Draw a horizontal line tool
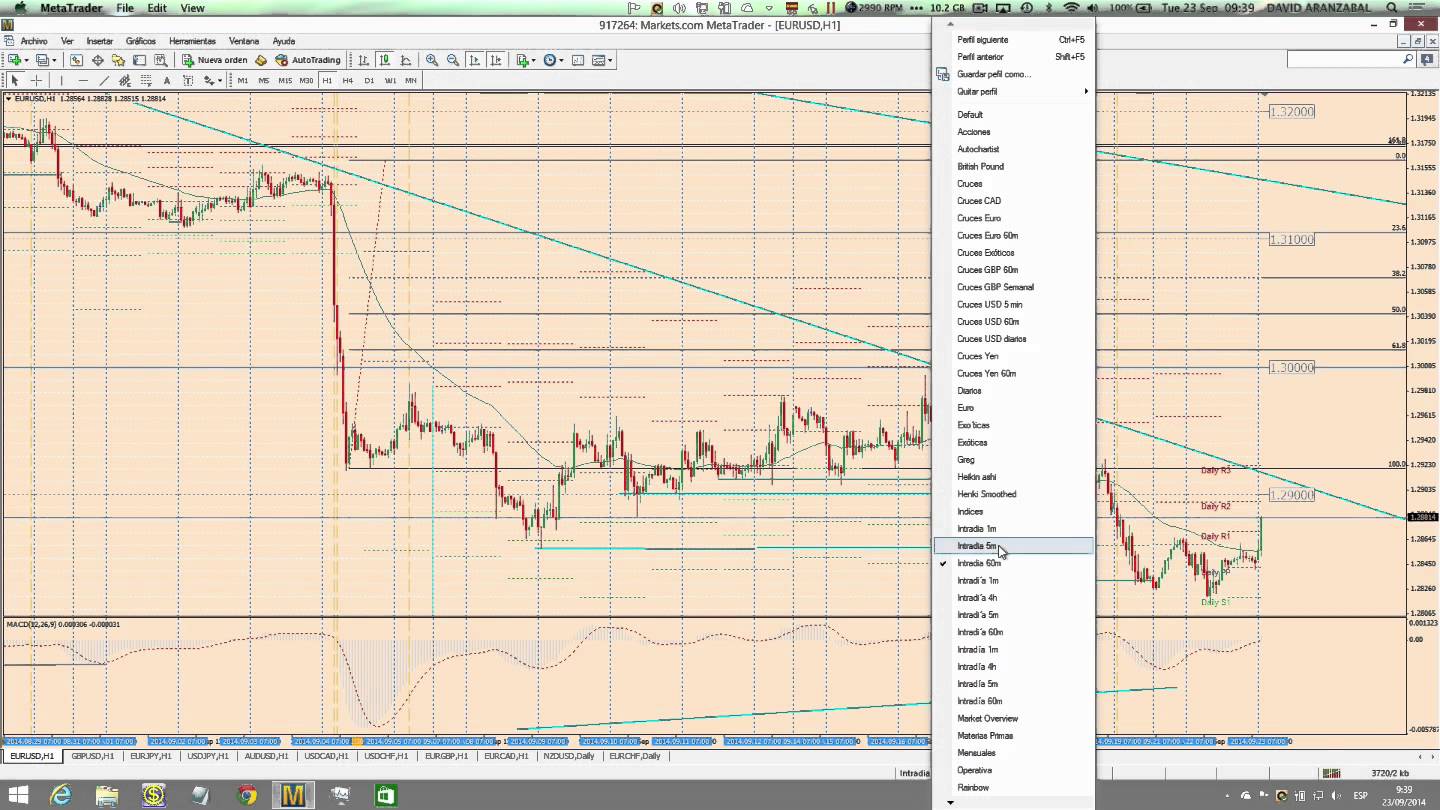The width and height of the screenshot is (1440, 810). coord(82,80)
